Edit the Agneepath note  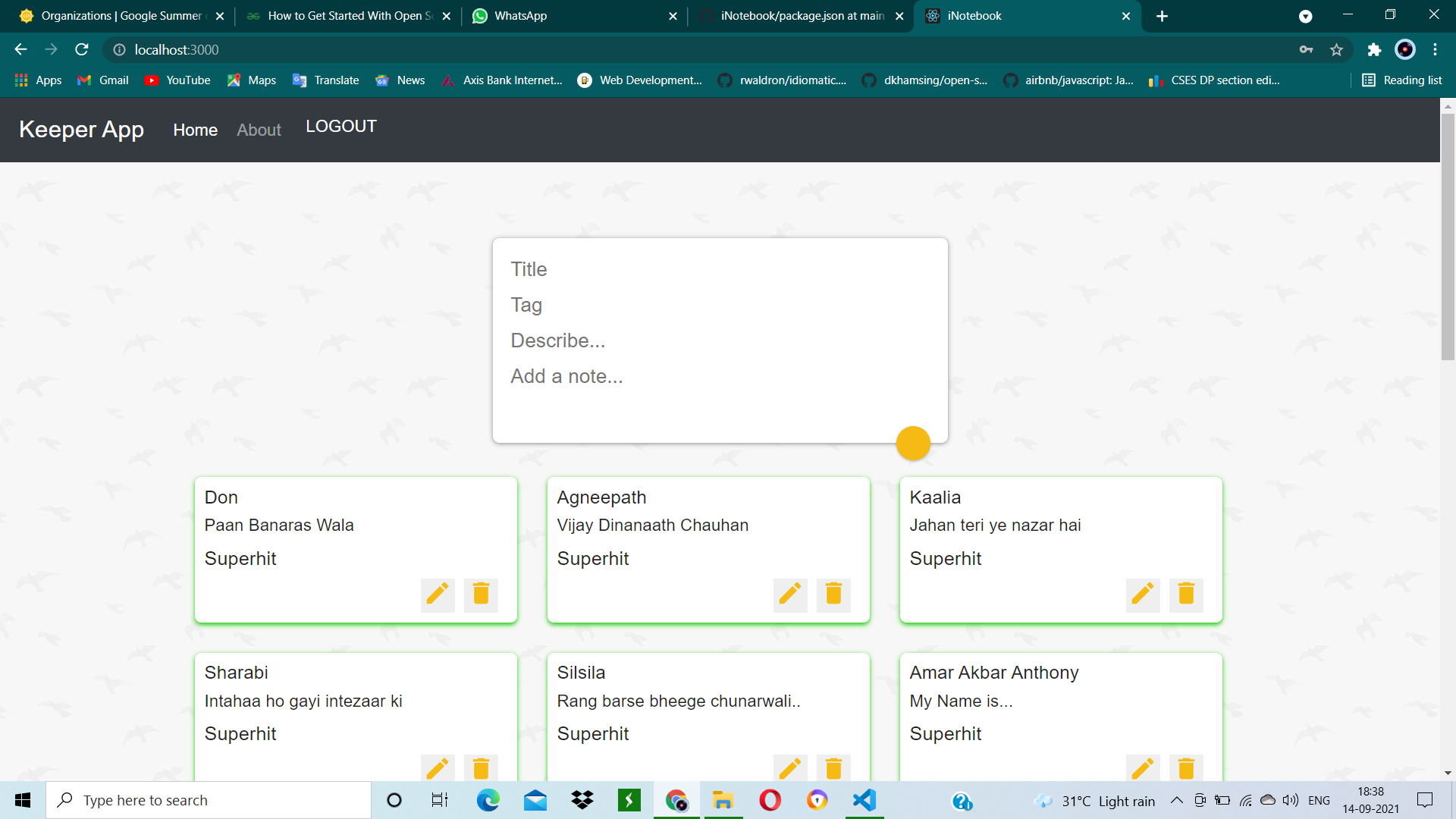(x=790, y=594)
